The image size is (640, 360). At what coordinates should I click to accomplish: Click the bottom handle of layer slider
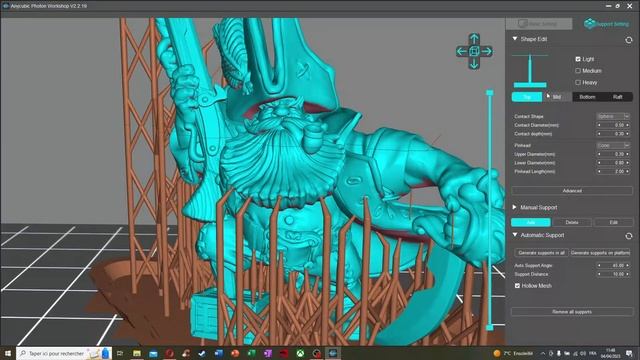(x=490, y=327)
